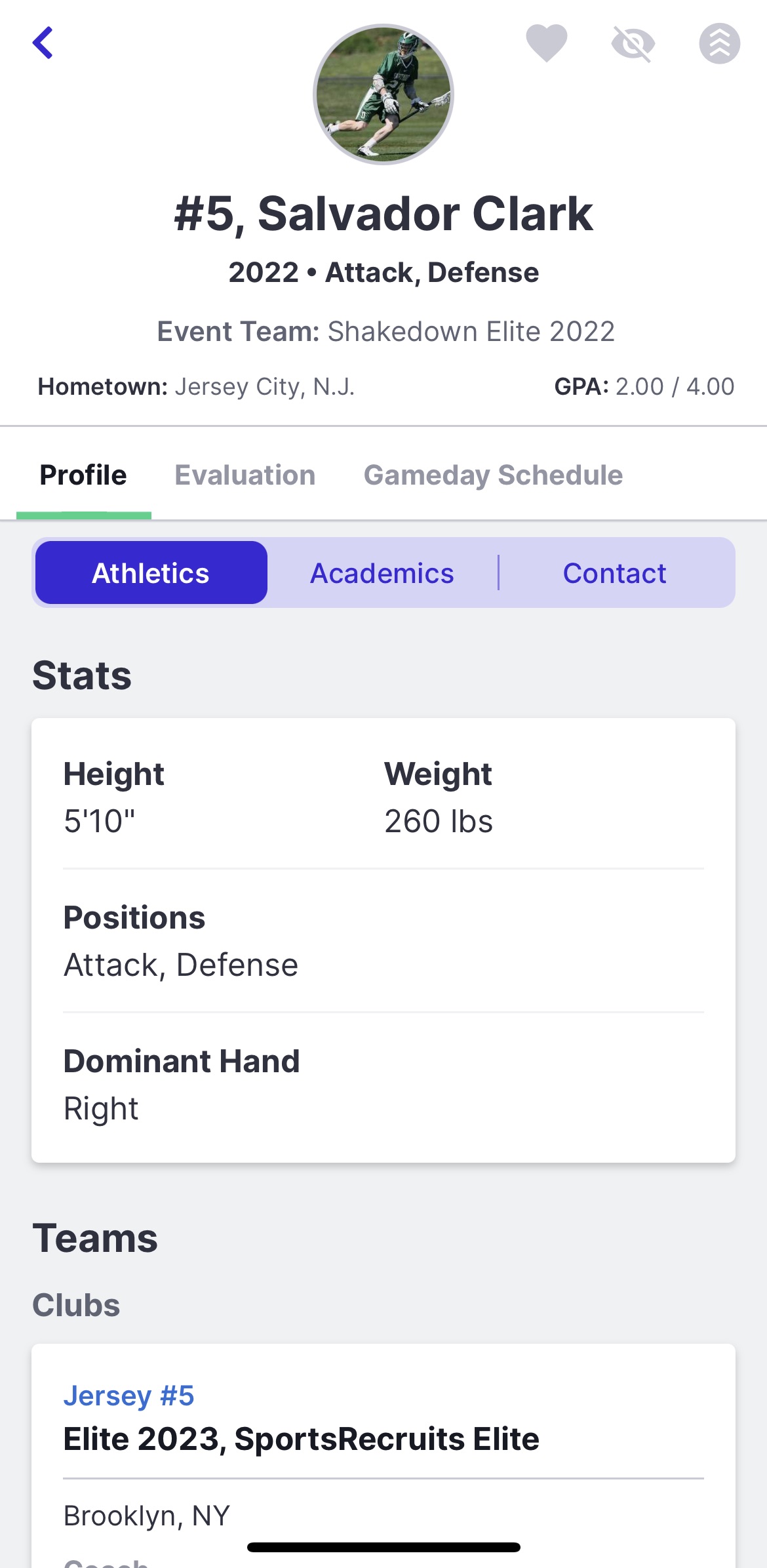This screenshot has width=767, height=1568.
Task: Switch to the Evaluation tab
Action: click(245, 475)
